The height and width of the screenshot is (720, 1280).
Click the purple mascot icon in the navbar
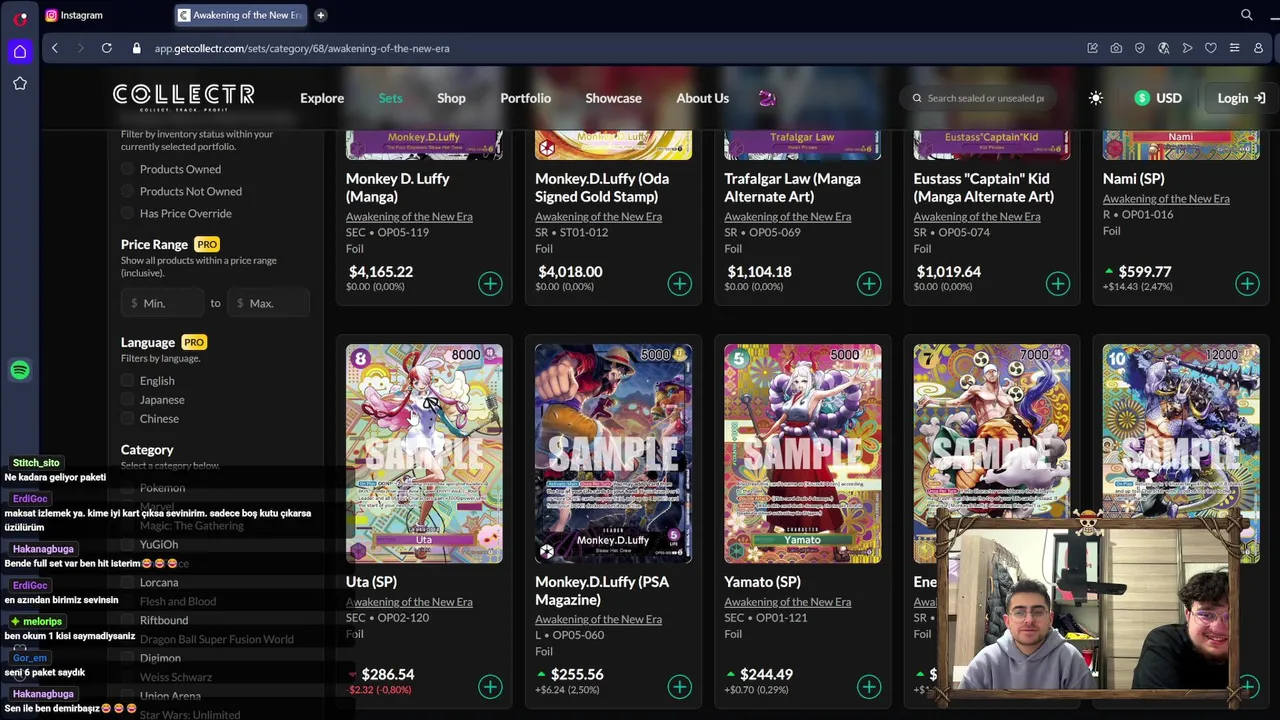click(767, 98)
